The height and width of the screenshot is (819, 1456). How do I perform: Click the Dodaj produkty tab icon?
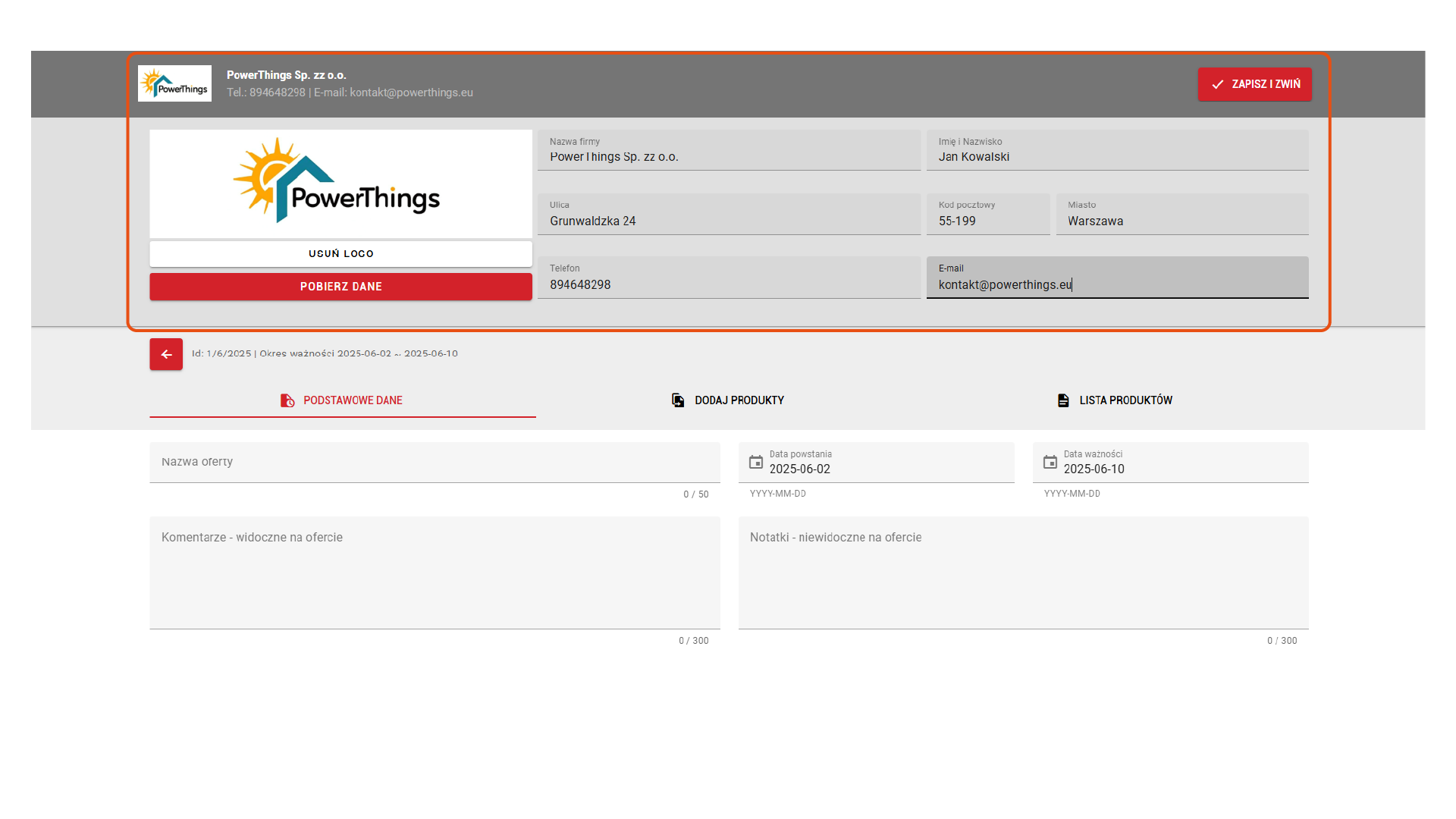(x=678, y=400)
